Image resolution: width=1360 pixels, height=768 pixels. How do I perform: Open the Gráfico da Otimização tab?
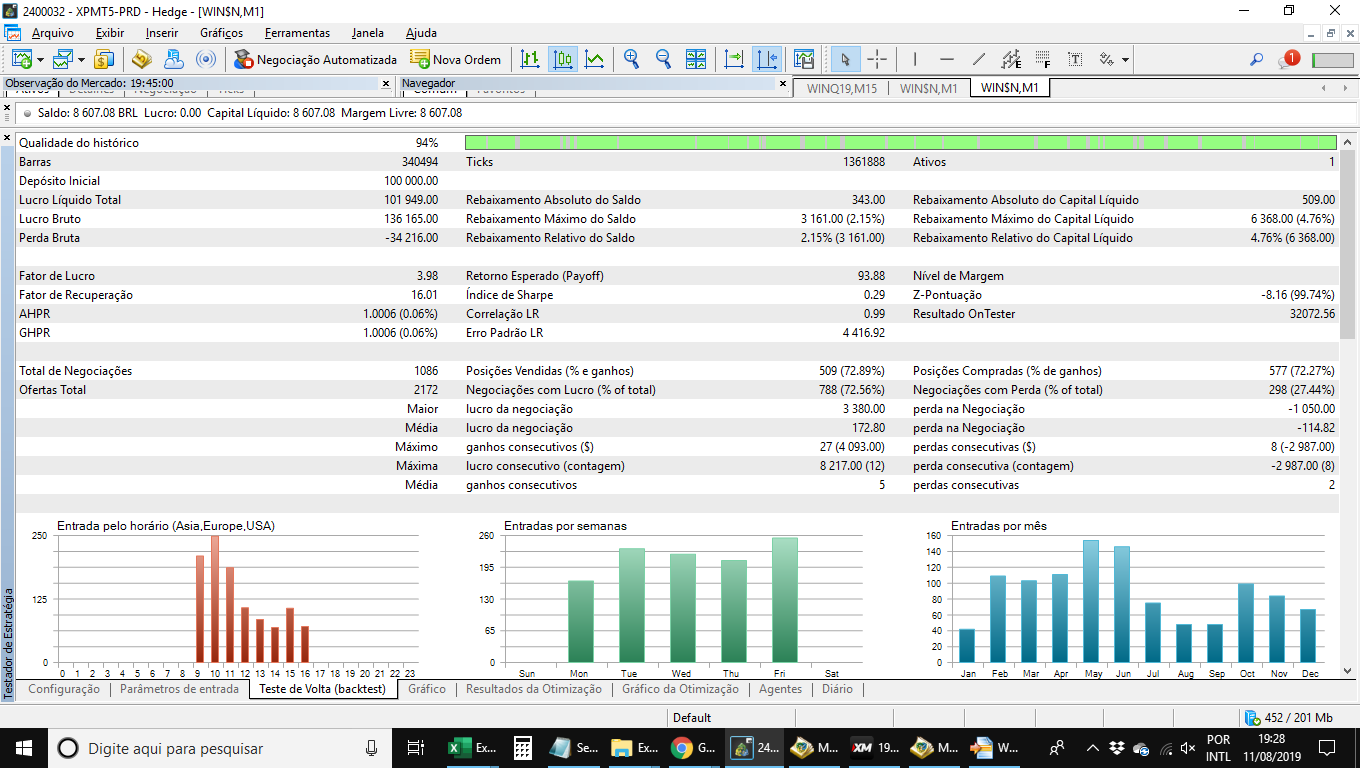[680, 689]
